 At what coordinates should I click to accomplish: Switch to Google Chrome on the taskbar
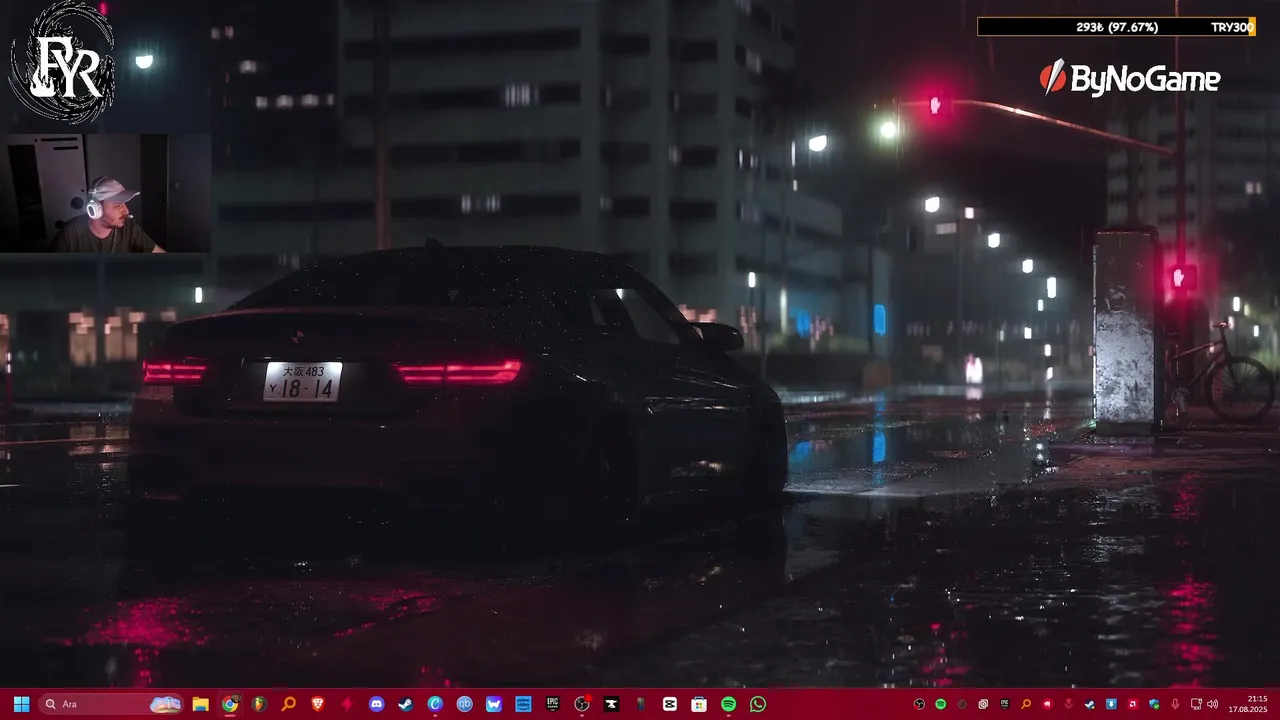click(x=230, y=704)
